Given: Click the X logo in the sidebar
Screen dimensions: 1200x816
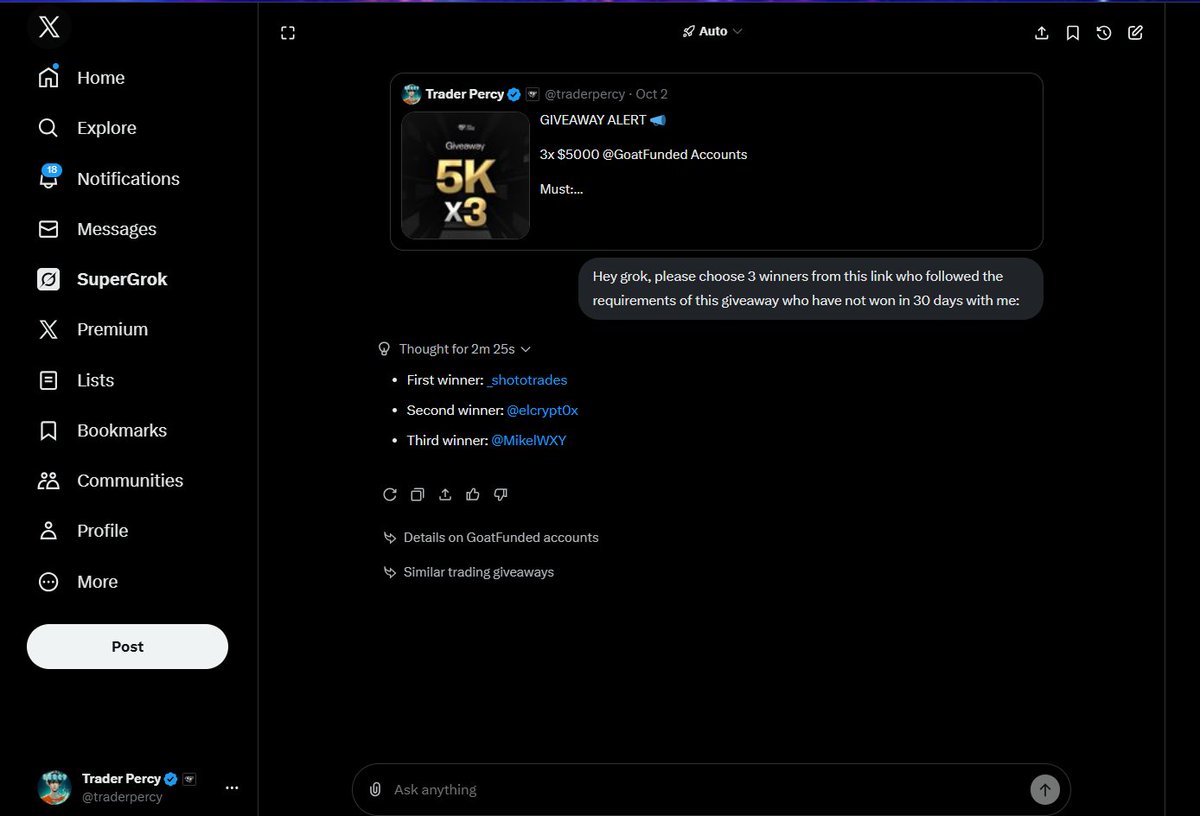Looking at the screenshot, I should point(48,29).
